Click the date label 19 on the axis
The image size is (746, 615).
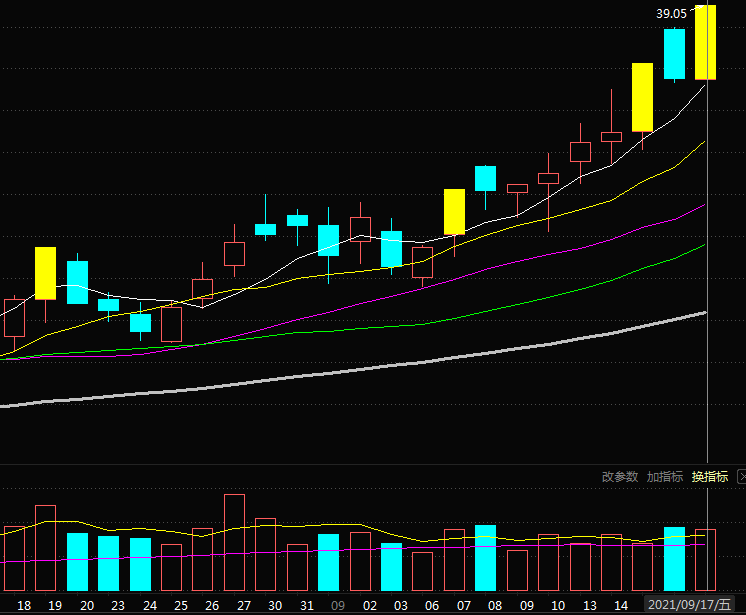[55, 605]
